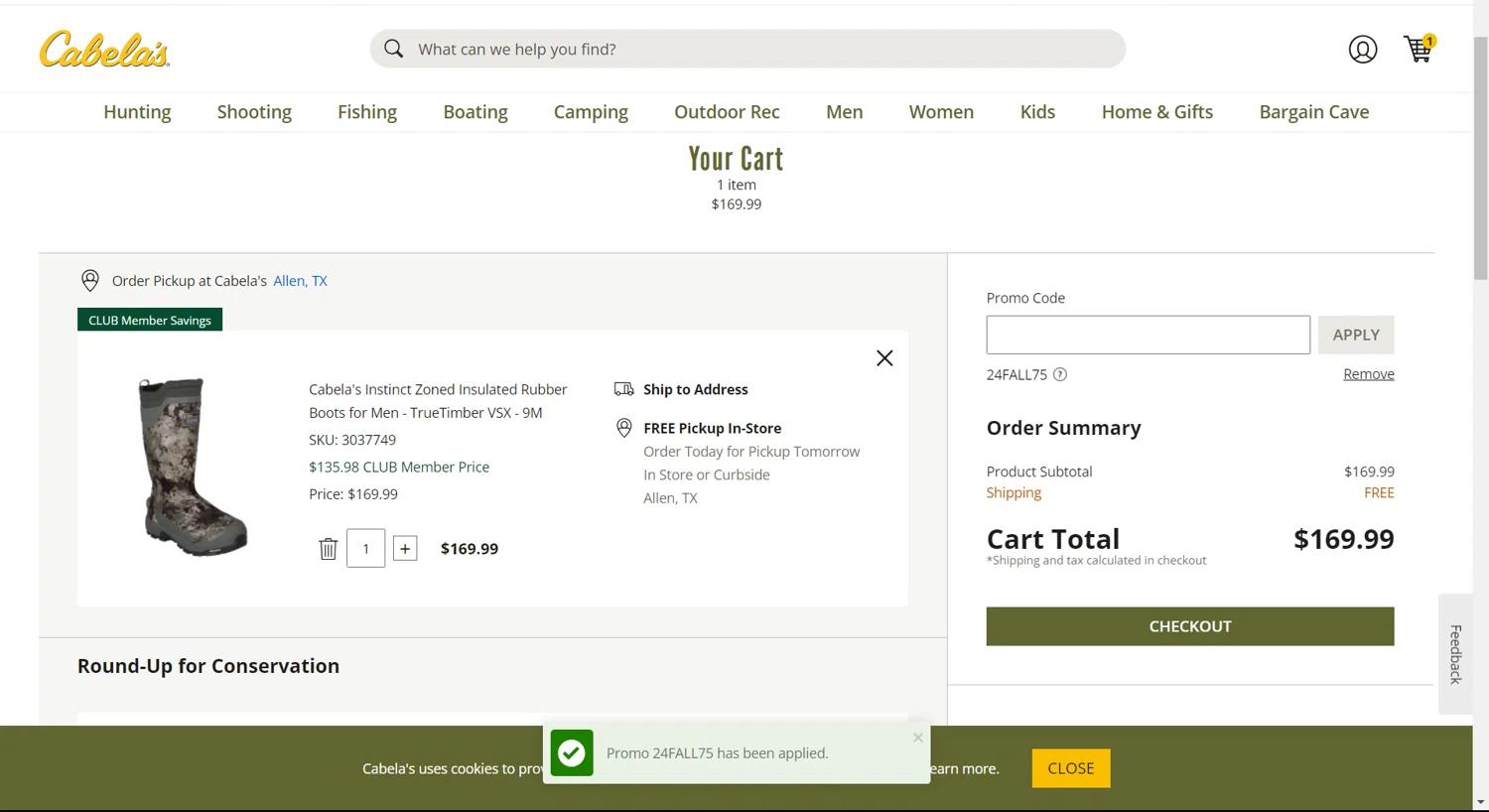The width and height of the screenshot is (1489, 812).
Task: Open the account profile icon
Action: 1362,50
